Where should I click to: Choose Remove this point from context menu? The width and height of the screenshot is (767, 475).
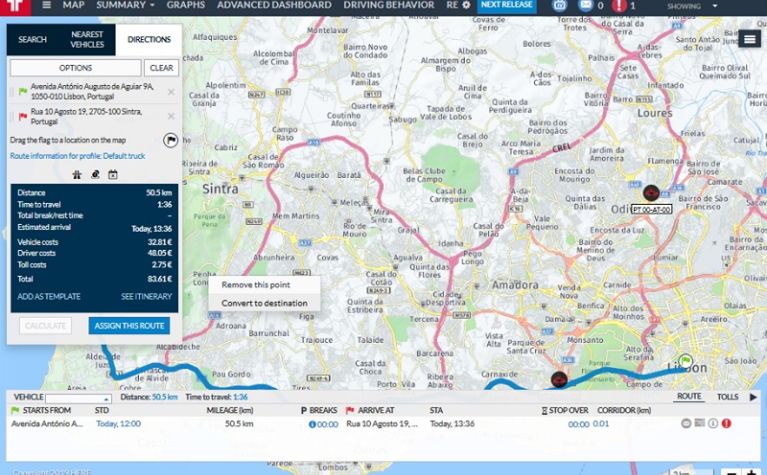[x=265, y=285]
